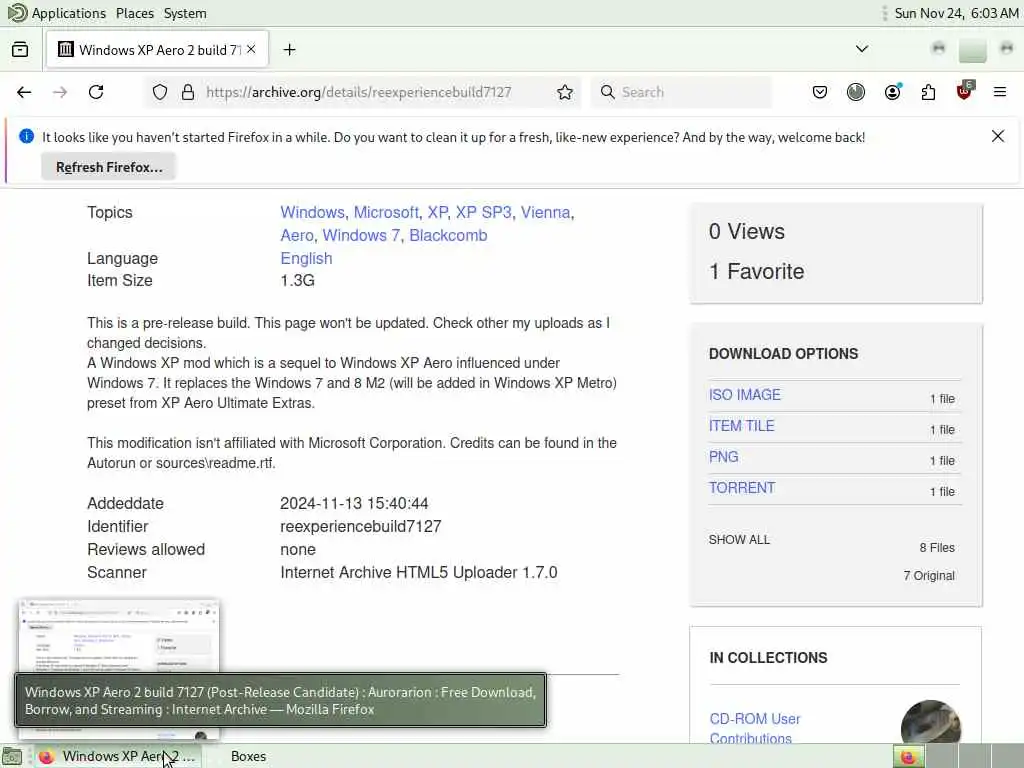Open the Firefox account icon
The width and height of the screenshot is (1024, 768).
pos(893,92)
